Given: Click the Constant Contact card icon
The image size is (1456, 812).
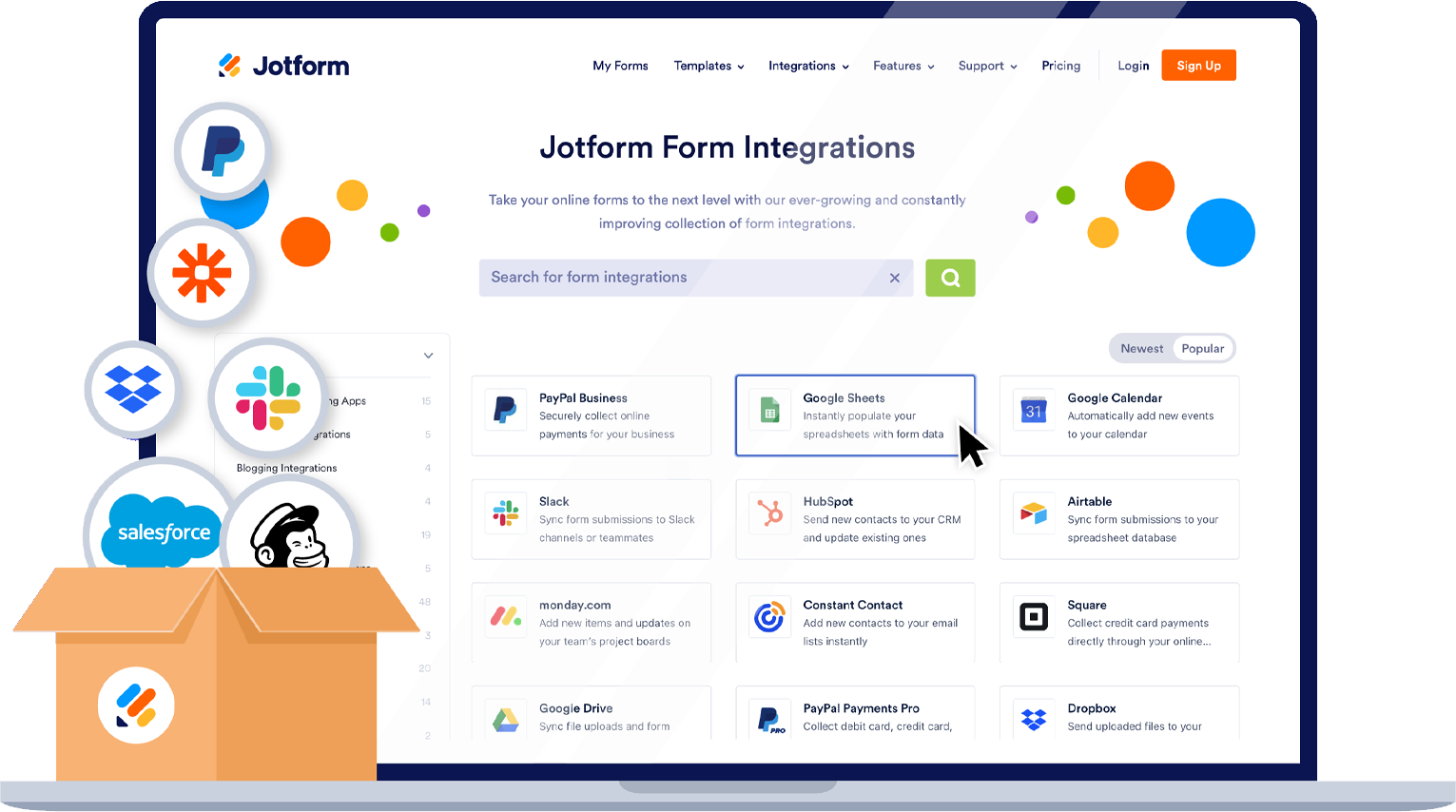Looking at the screenshot, I should click(769, 617).
